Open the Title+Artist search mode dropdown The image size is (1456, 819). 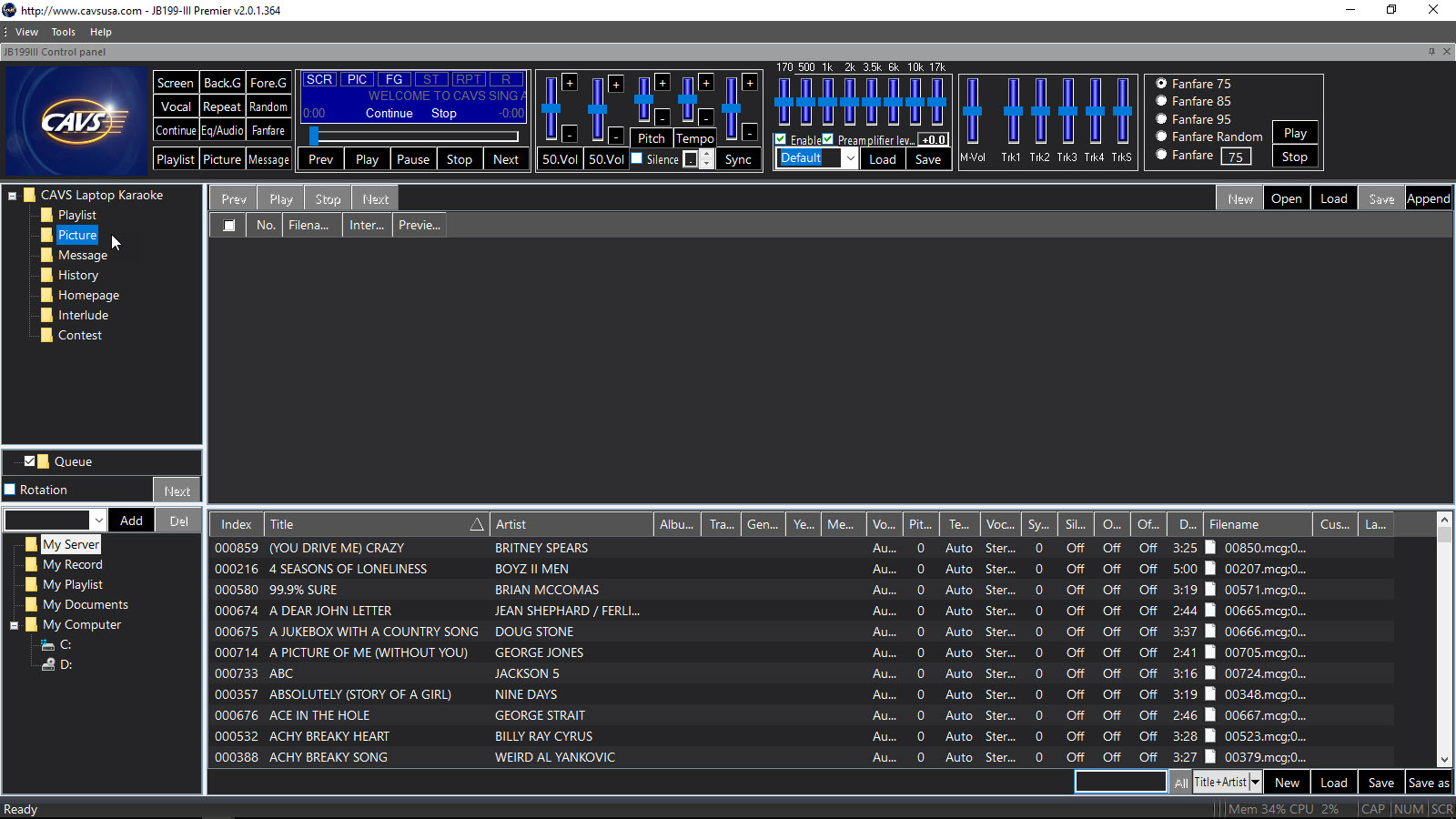pyautogui.click(x=1256, y=782)
